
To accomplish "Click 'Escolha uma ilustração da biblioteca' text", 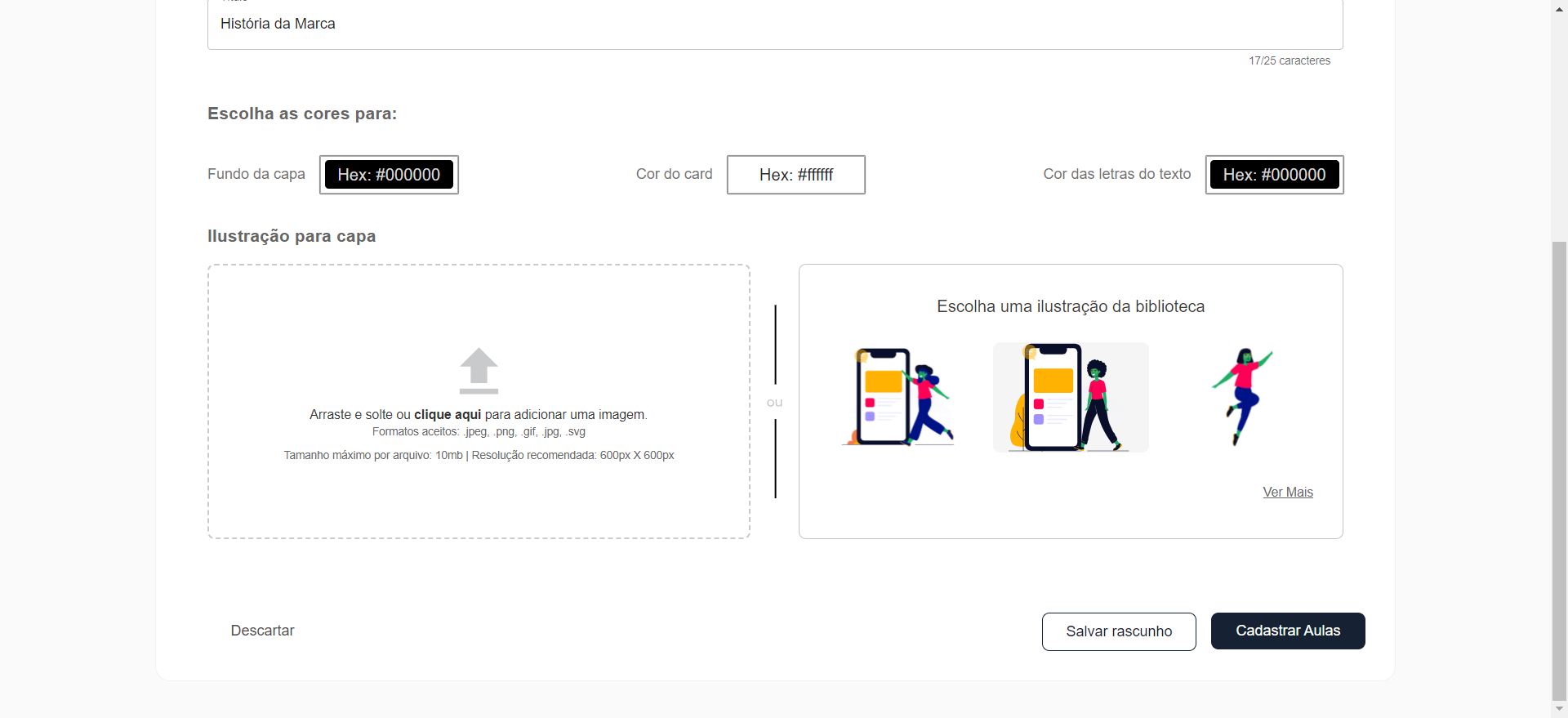I will (1071, 306).
